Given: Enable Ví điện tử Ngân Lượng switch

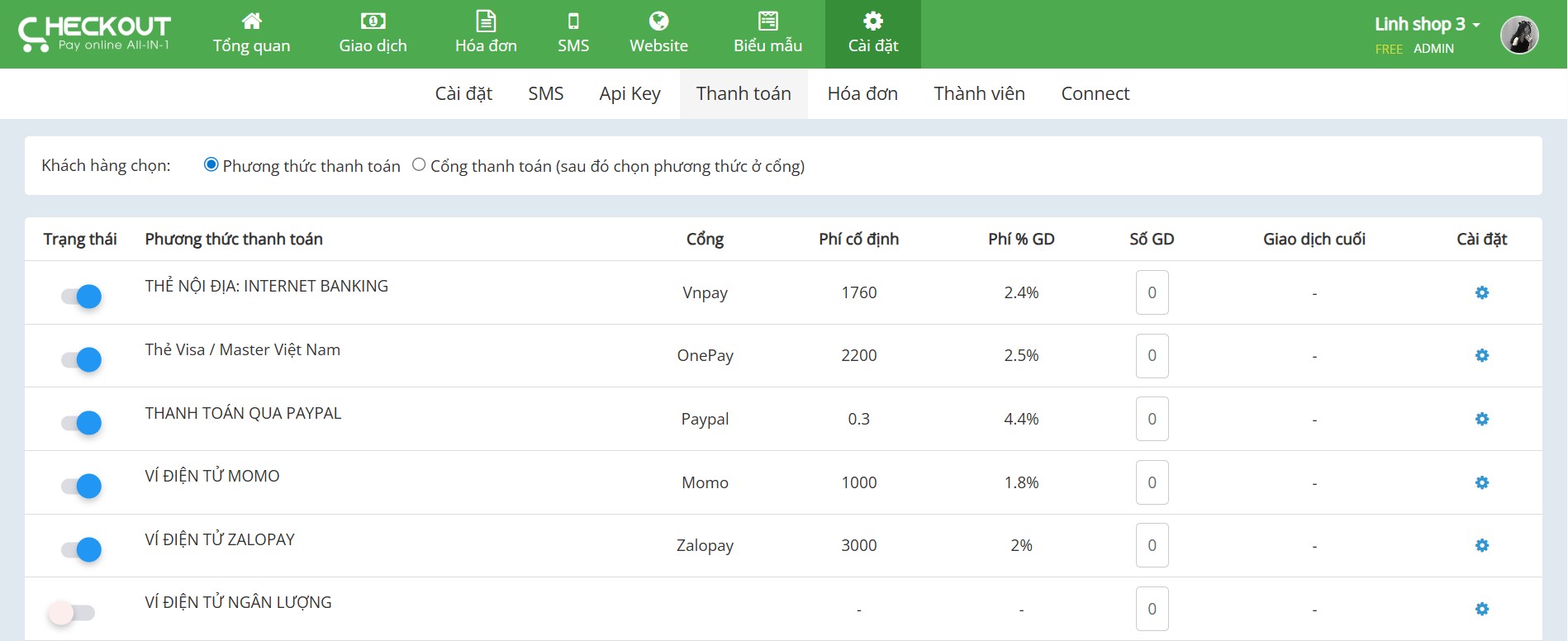Looking at the screenshot, I should click(73, 613).
